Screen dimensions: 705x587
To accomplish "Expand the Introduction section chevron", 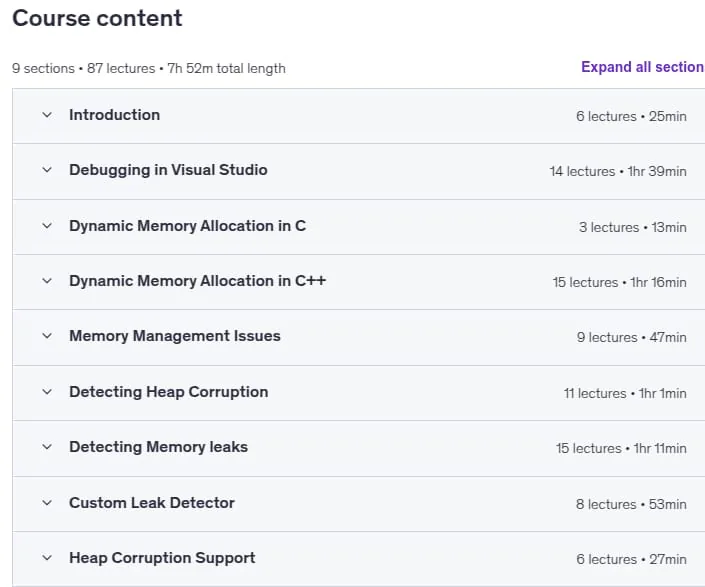I will [x=47, y=115].
